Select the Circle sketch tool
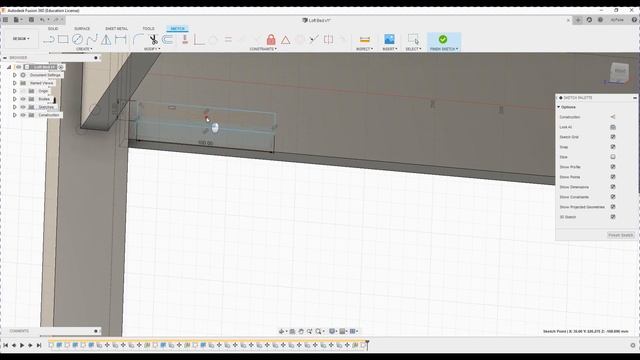 pos(77,39)
